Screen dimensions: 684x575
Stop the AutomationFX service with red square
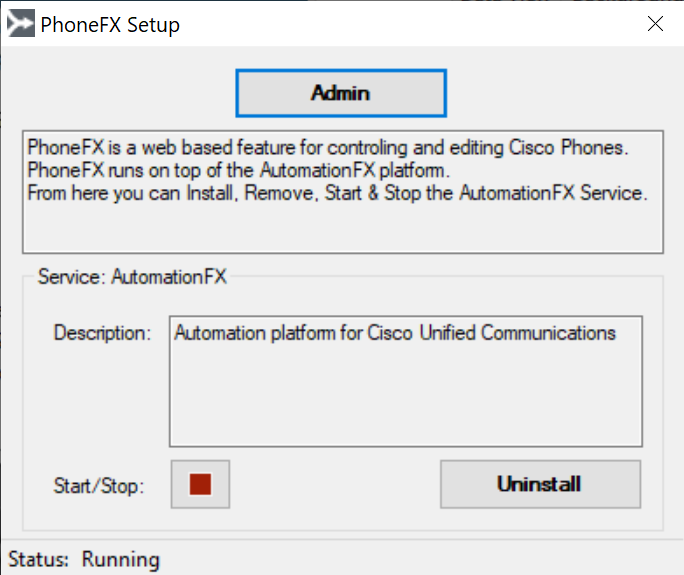(200, 484)
